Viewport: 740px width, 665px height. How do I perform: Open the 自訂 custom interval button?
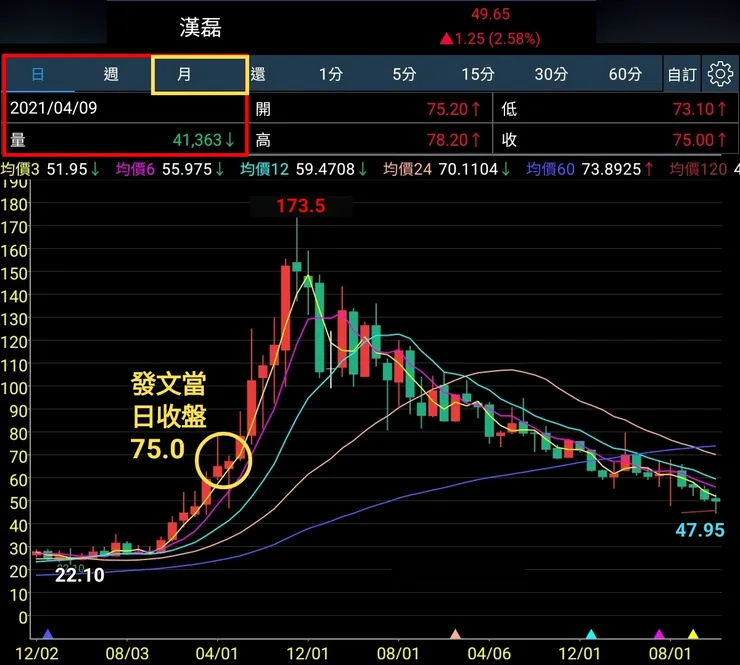tap(682, 74)
